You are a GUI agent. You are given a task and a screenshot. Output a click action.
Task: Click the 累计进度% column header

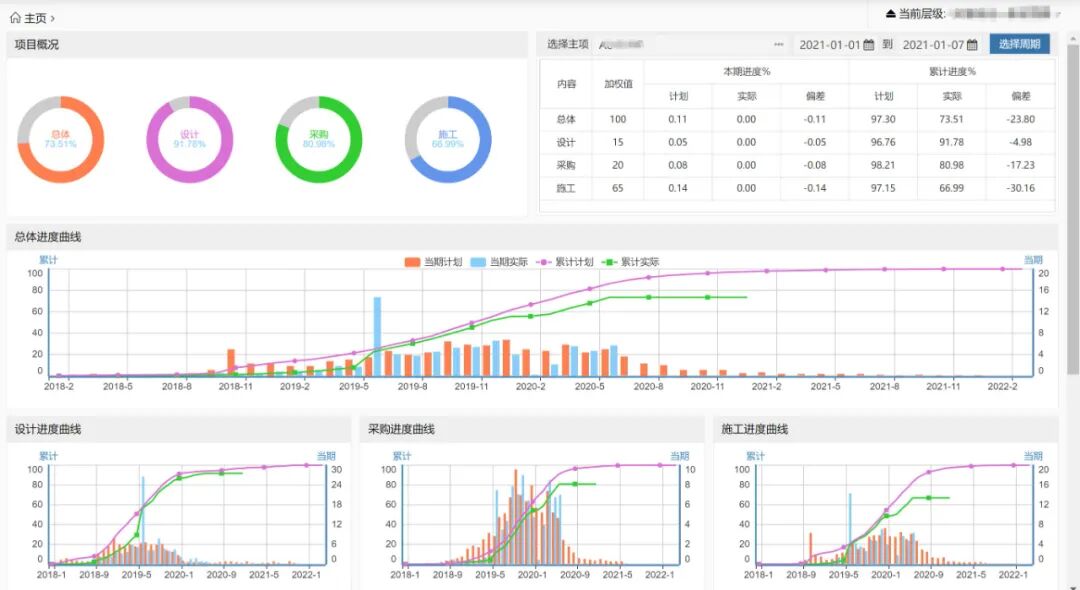click(953, 72)
